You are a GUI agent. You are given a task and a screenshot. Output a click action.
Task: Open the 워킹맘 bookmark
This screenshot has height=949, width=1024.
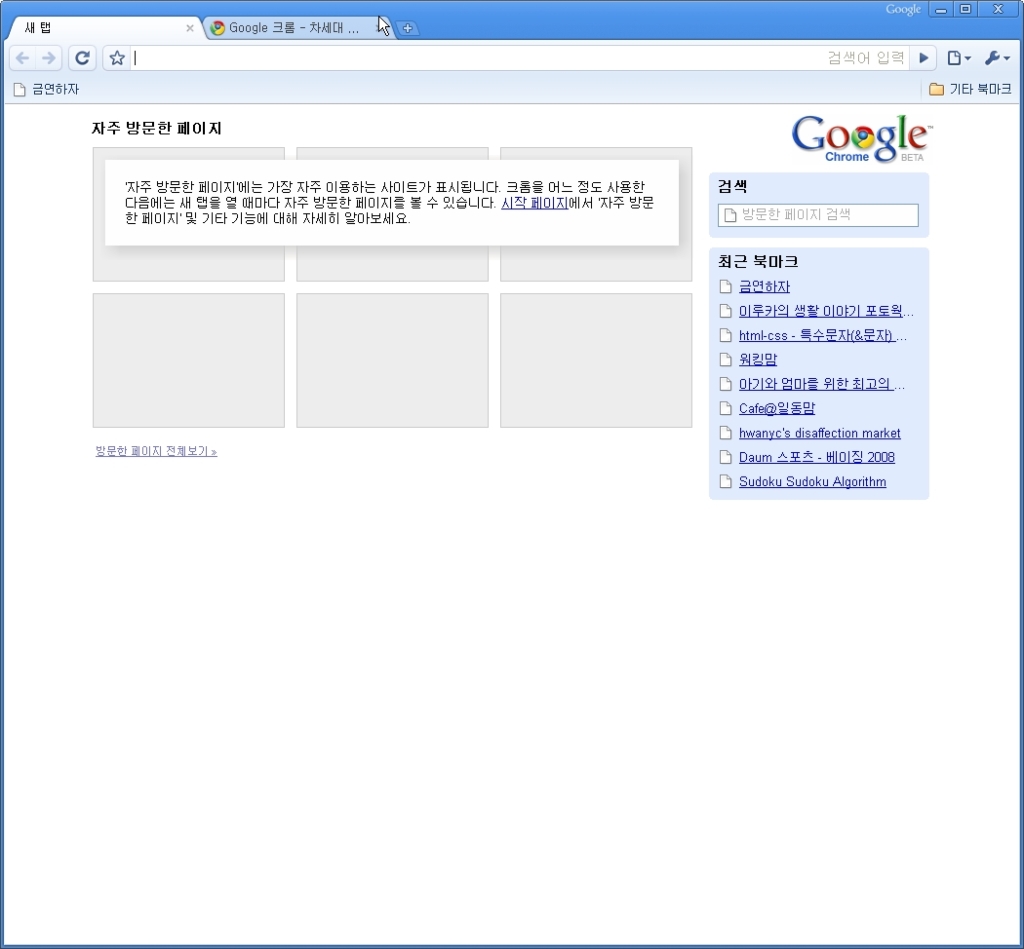758,360
